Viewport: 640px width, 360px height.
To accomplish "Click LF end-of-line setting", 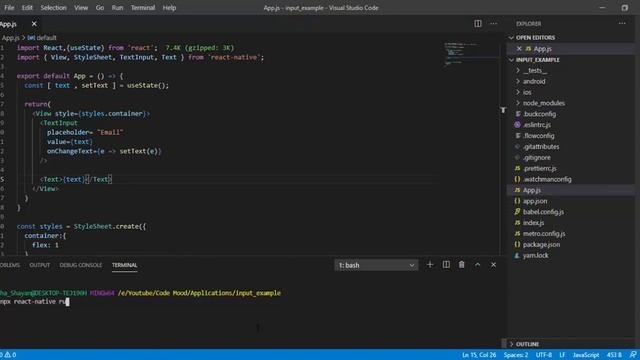I will point(562,355).
